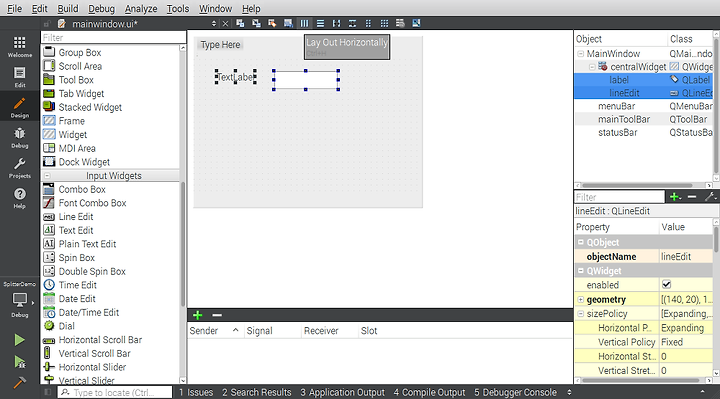Select the TextLabel widget on the form
Viewport: 720px width, 399px height.
pos(236,77)
